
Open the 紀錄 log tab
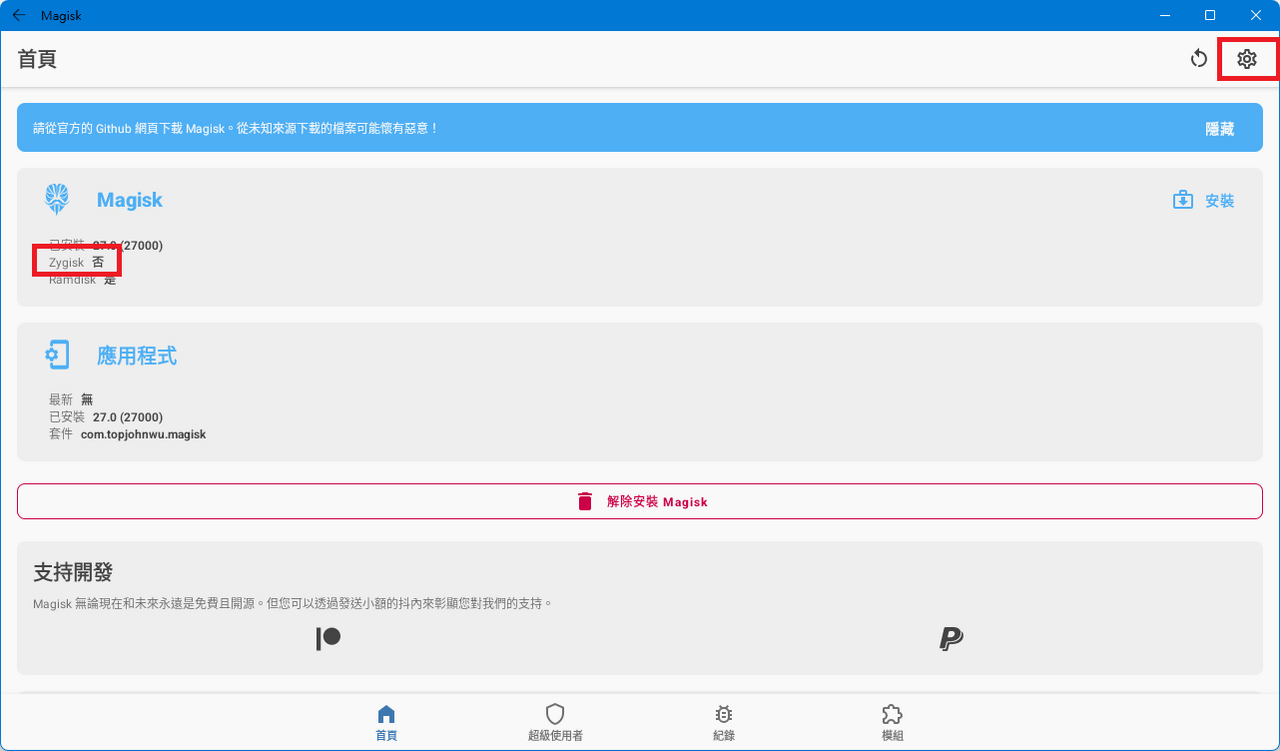click(723, 722)
